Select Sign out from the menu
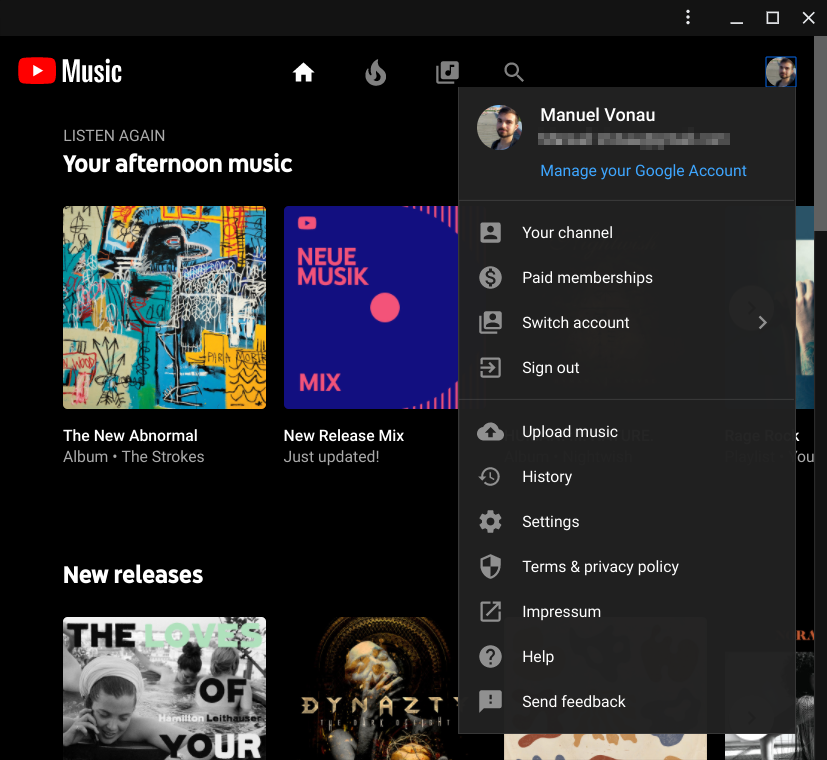This screenshot has width=827, height=760. click(x=550, y=367)
